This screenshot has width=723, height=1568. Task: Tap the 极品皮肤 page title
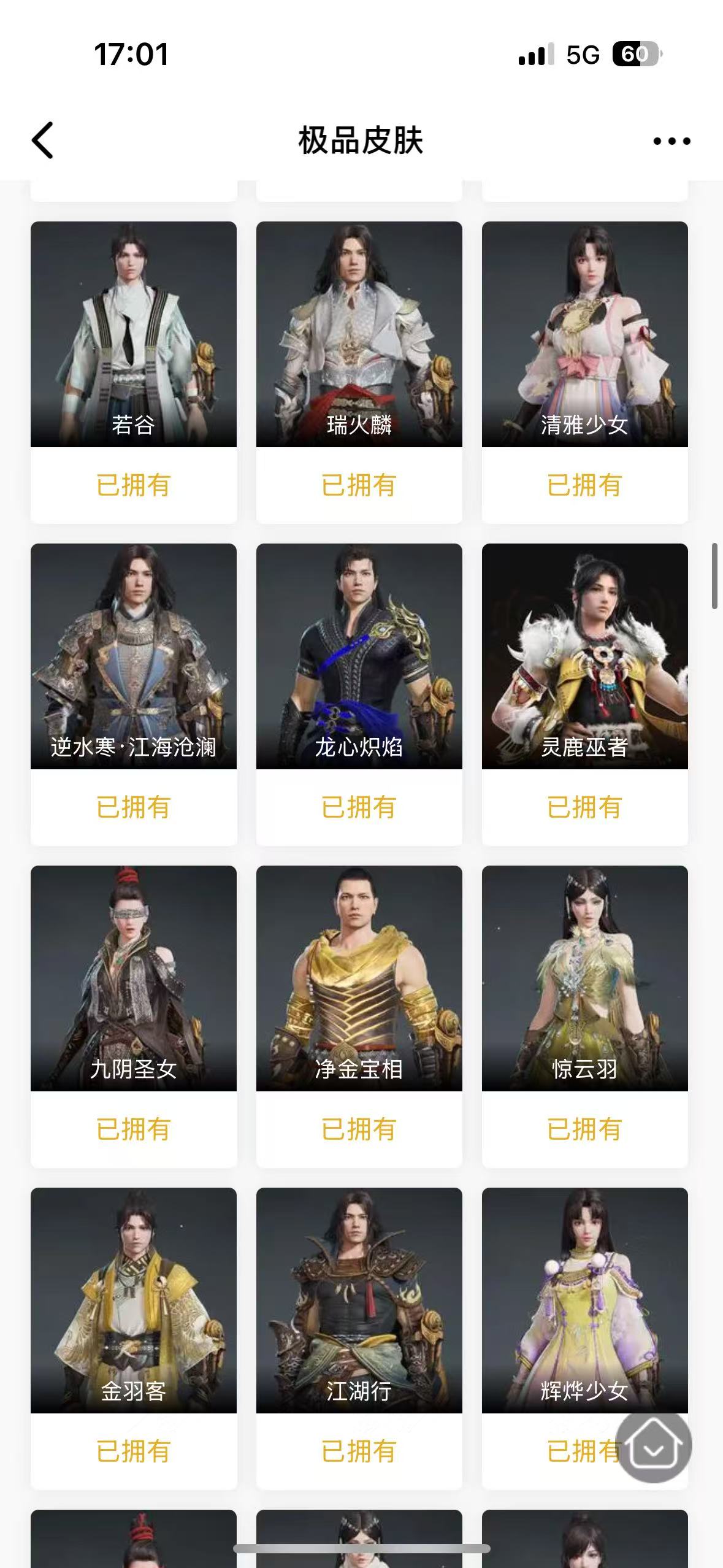coord(361,140)
